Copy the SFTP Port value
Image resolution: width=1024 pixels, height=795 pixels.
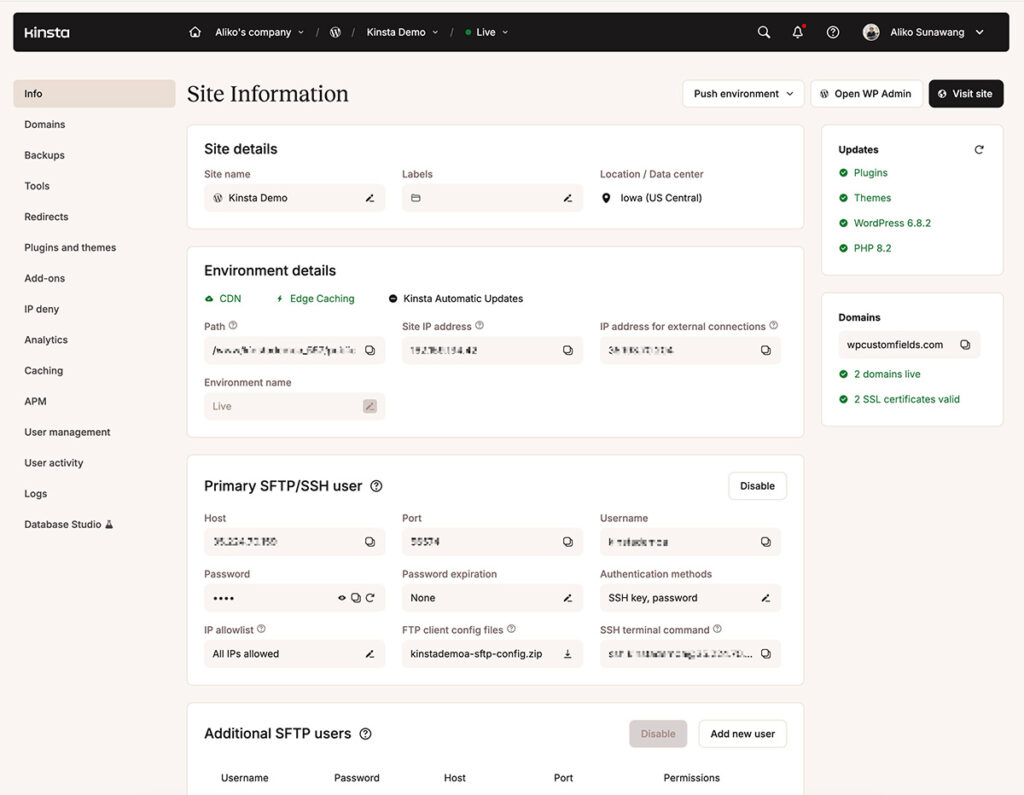[568, 542]
